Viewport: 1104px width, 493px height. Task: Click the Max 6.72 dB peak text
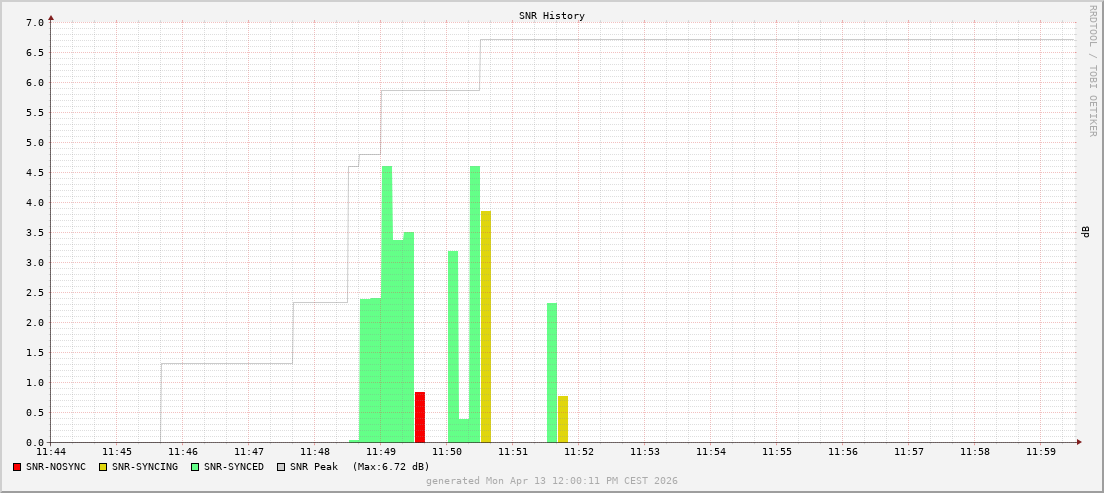coord(390,467)
